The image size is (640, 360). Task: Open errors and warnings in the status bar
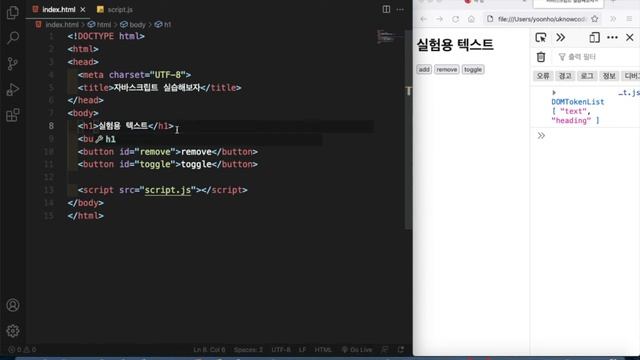click(x=22, y=350)
